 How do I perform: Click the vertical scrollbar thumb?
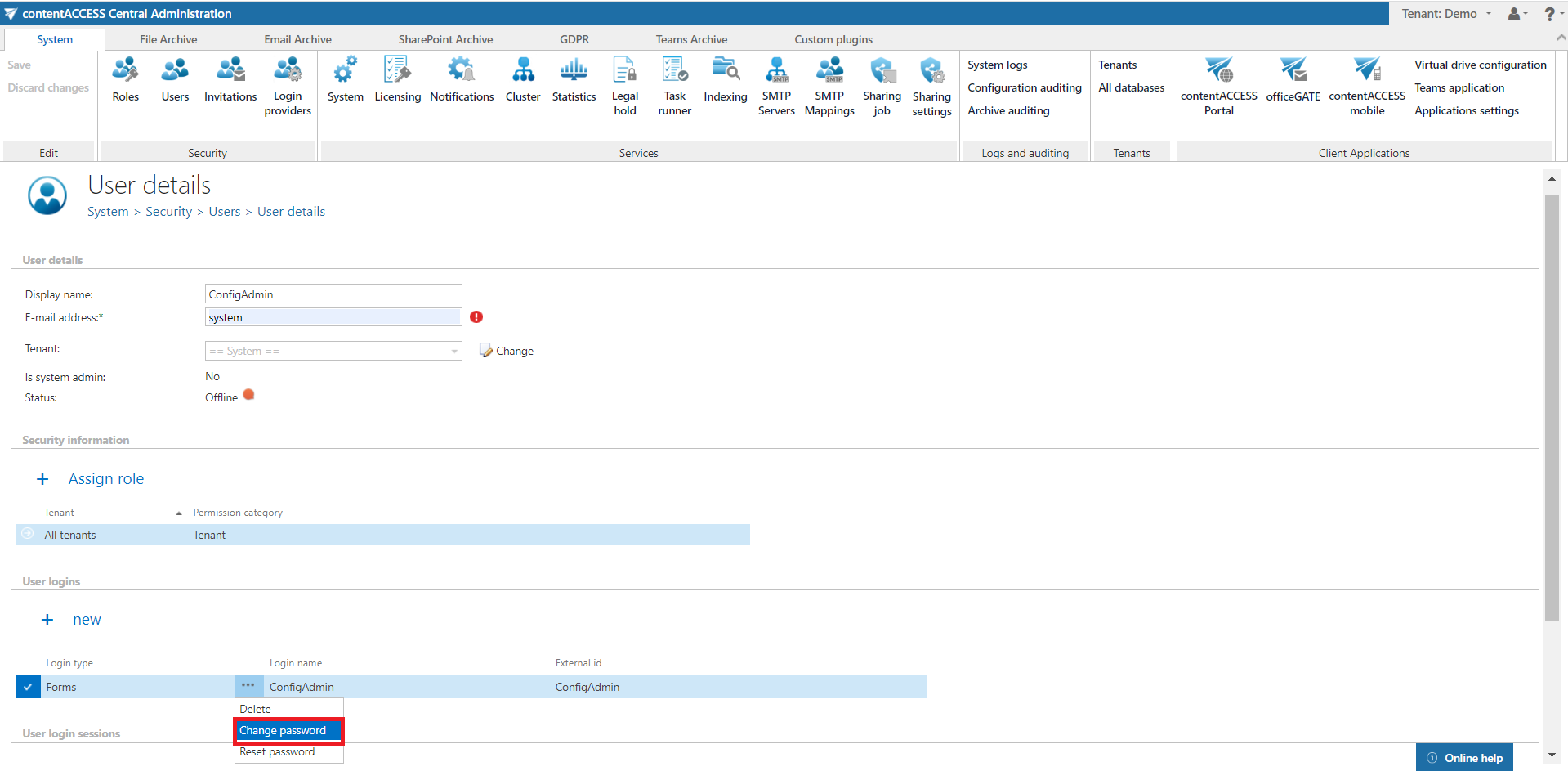pos(1552,407)
